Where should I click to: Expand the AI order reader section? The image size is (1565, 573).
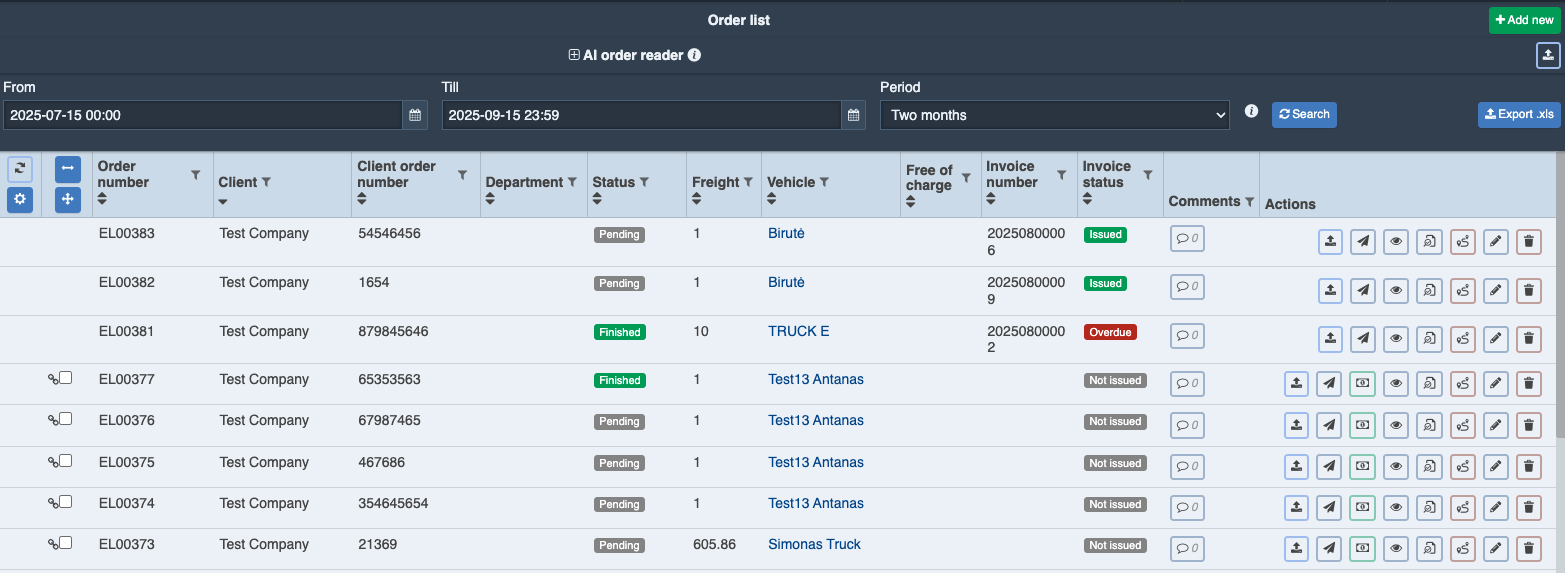574,56
